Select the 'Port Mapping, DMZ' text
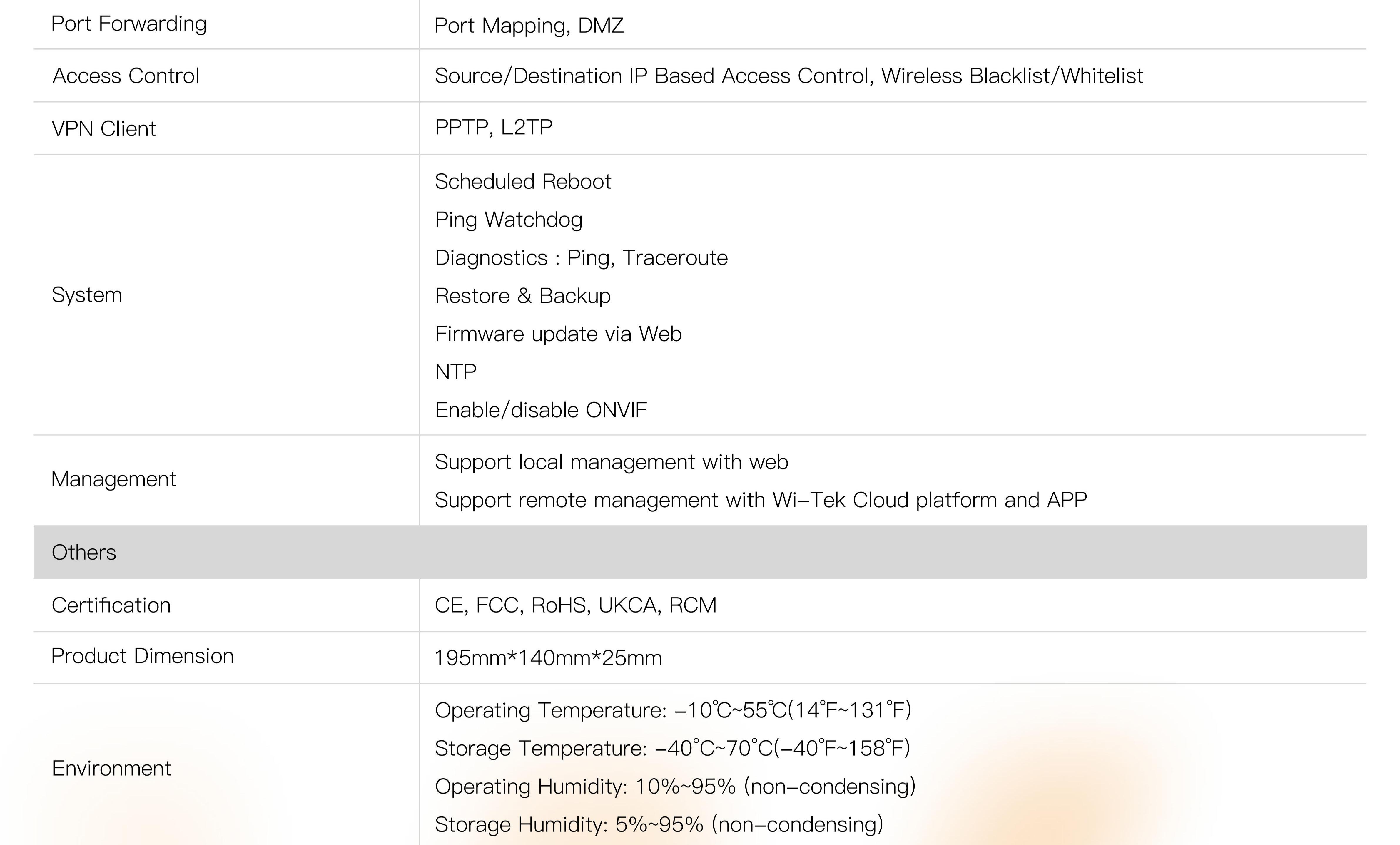1400x845 pixels. [528, 26]
